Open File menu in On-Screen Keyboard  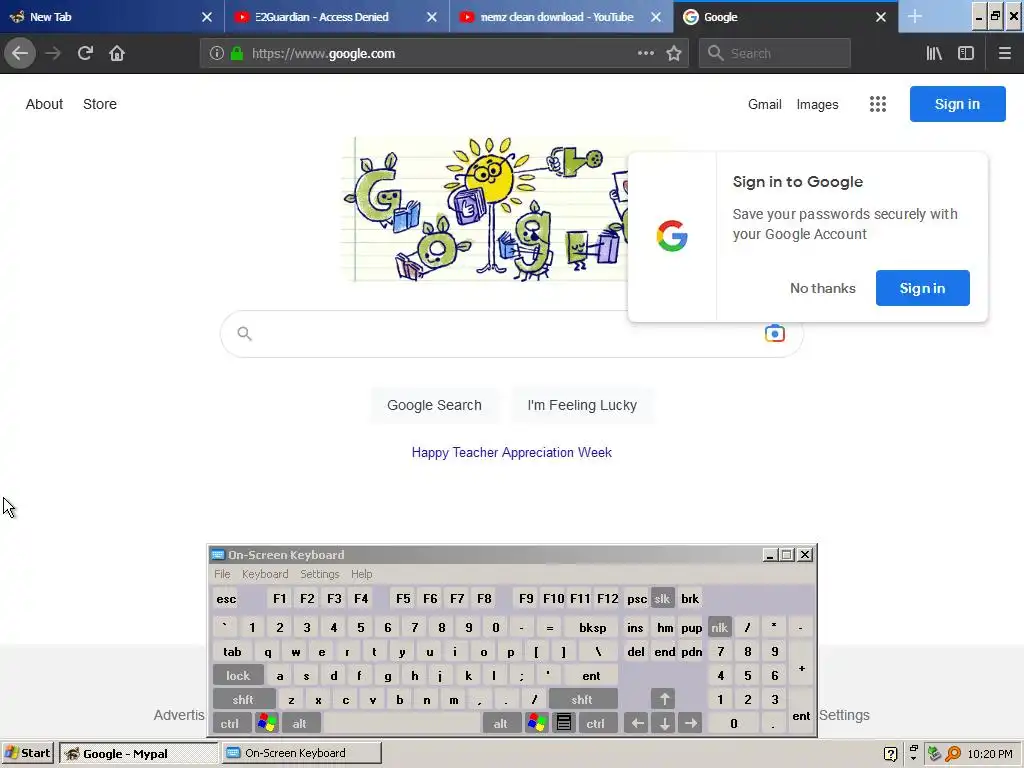tap(222, 574)
